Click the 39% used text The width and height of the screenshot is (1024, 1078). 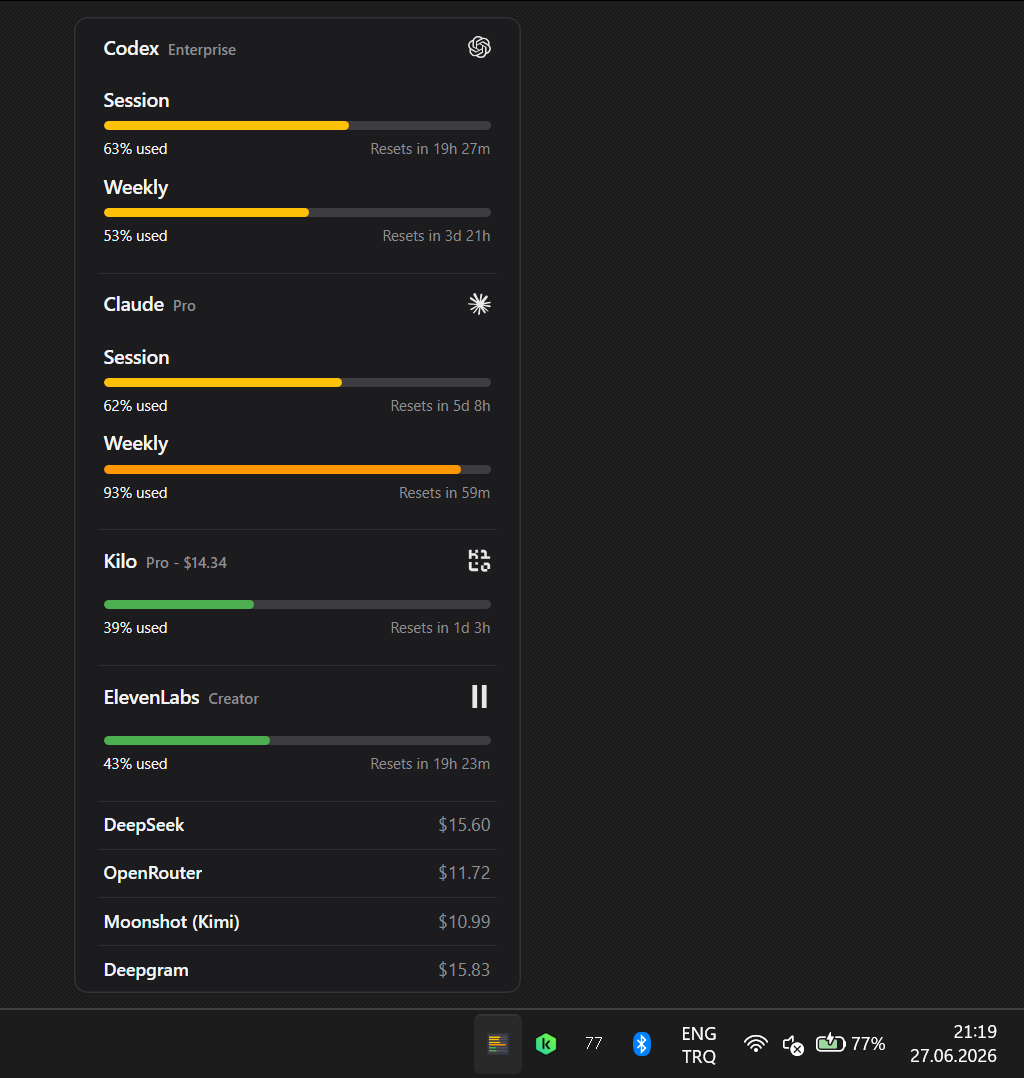point(135,628)
